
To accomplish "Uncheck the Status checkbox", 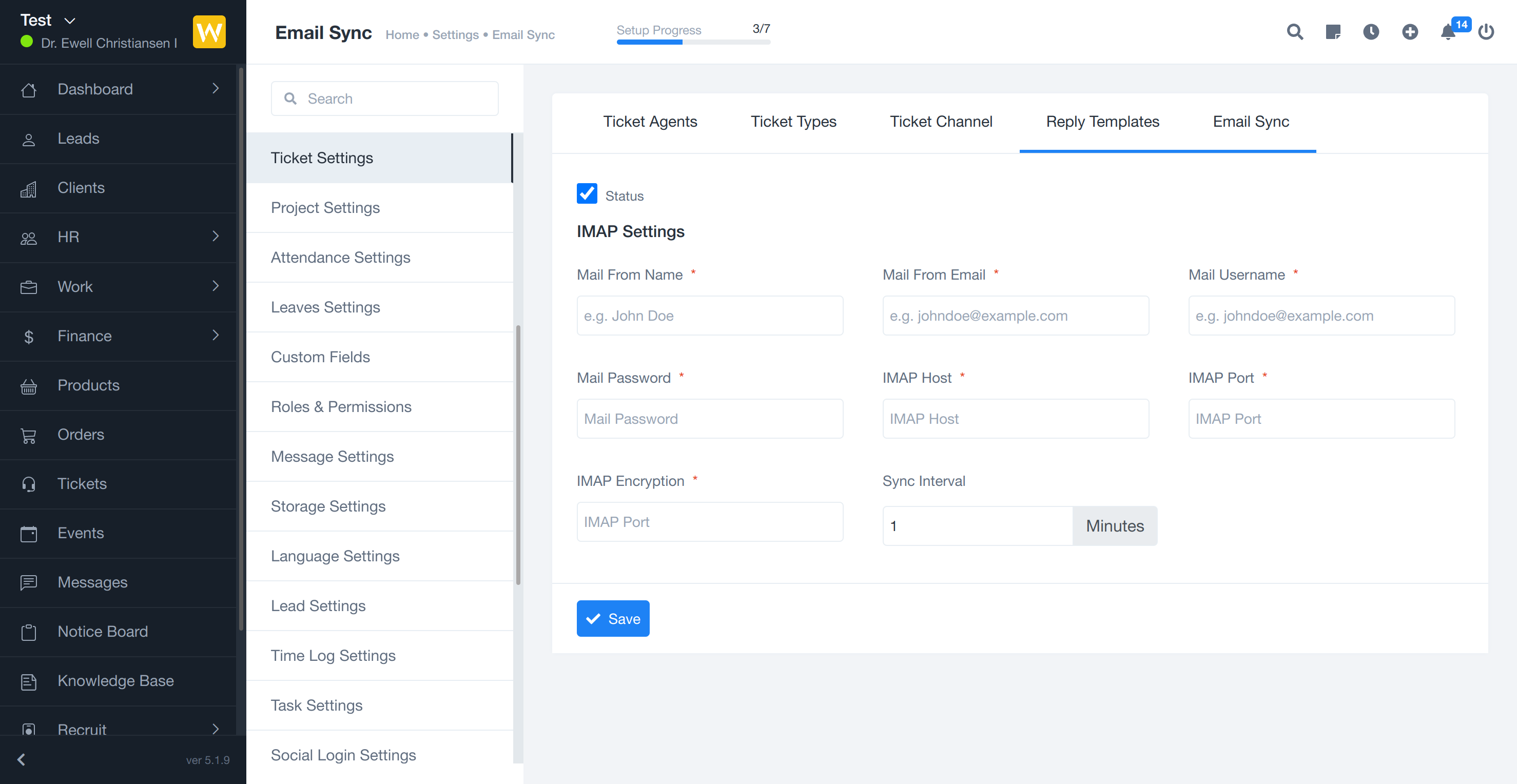I will (587, 193).
